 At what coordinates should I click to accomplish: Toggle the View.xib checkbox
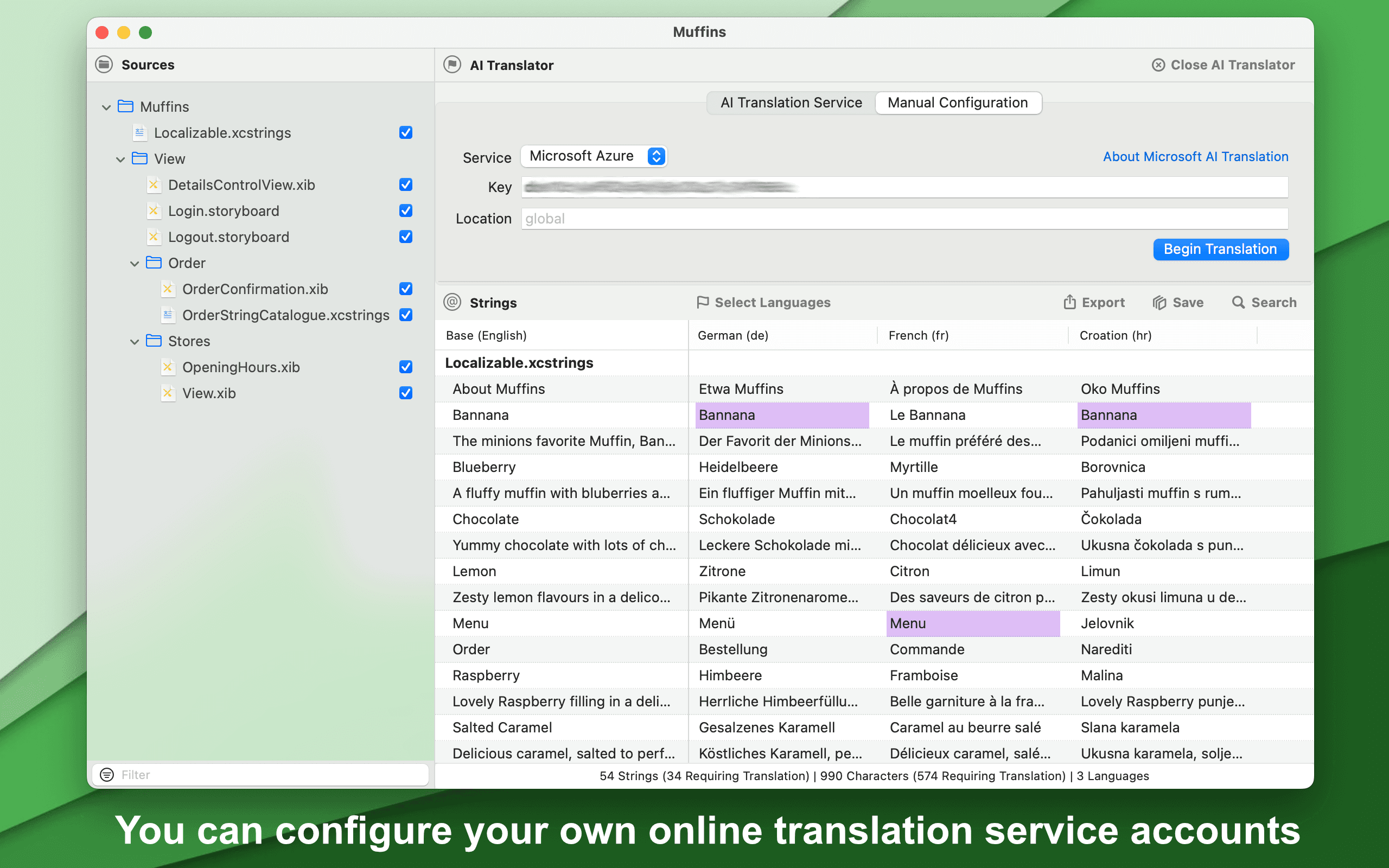click(x=406, y=393)
